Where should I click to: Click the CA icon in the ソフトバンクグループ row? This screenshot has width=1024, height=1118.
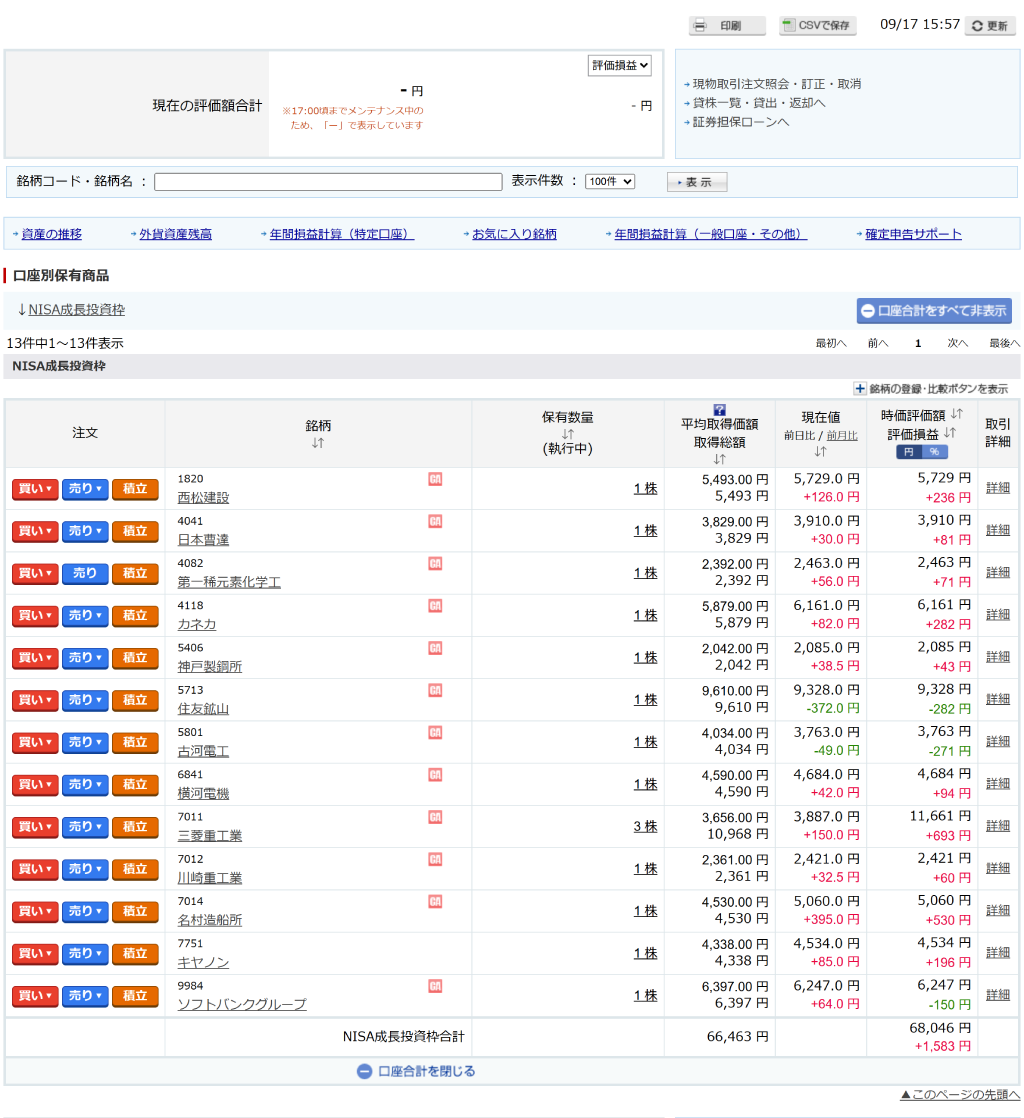pos(435,986)
